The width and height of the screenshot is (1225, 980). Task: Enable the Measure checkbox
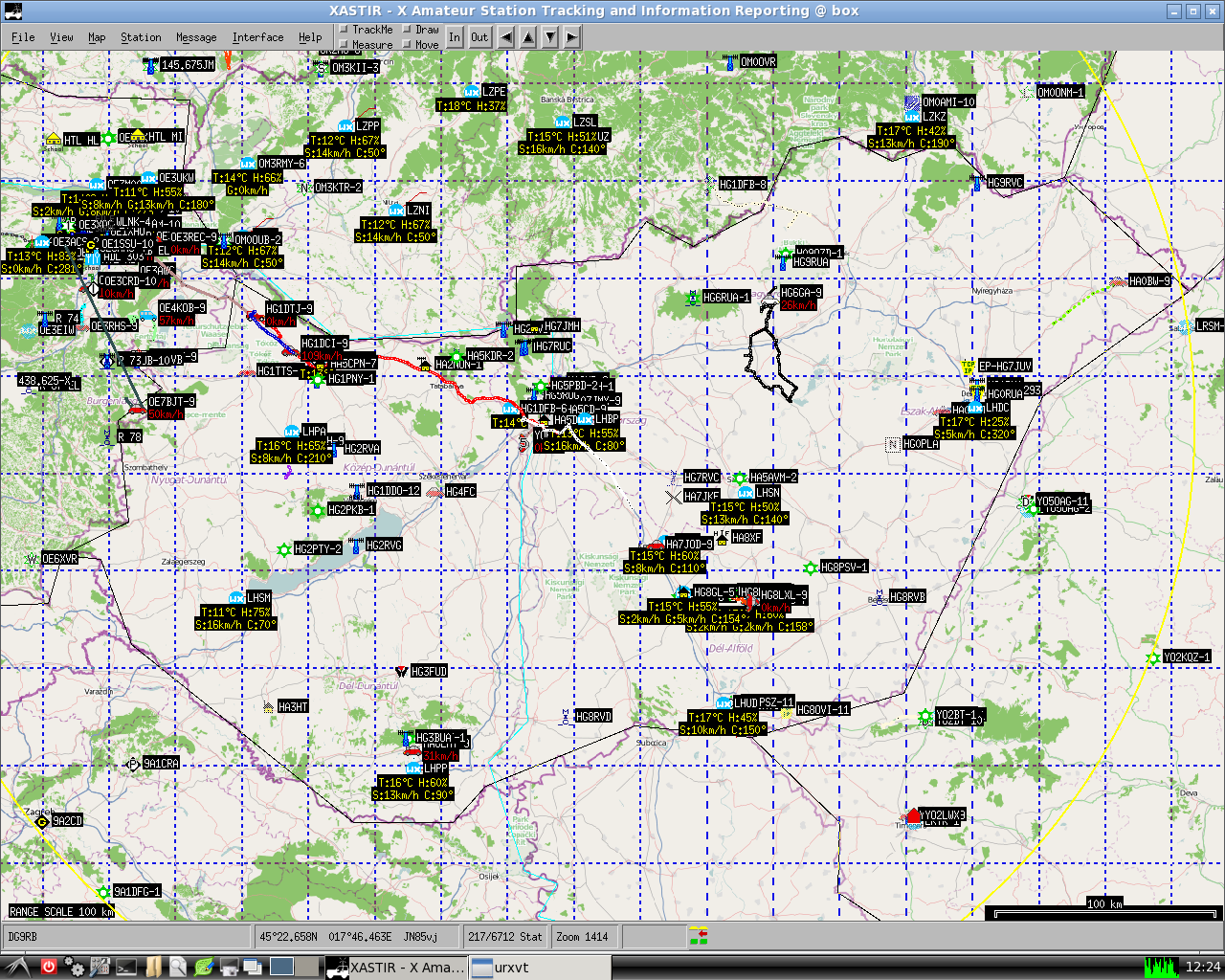click(x=345, y=45)
